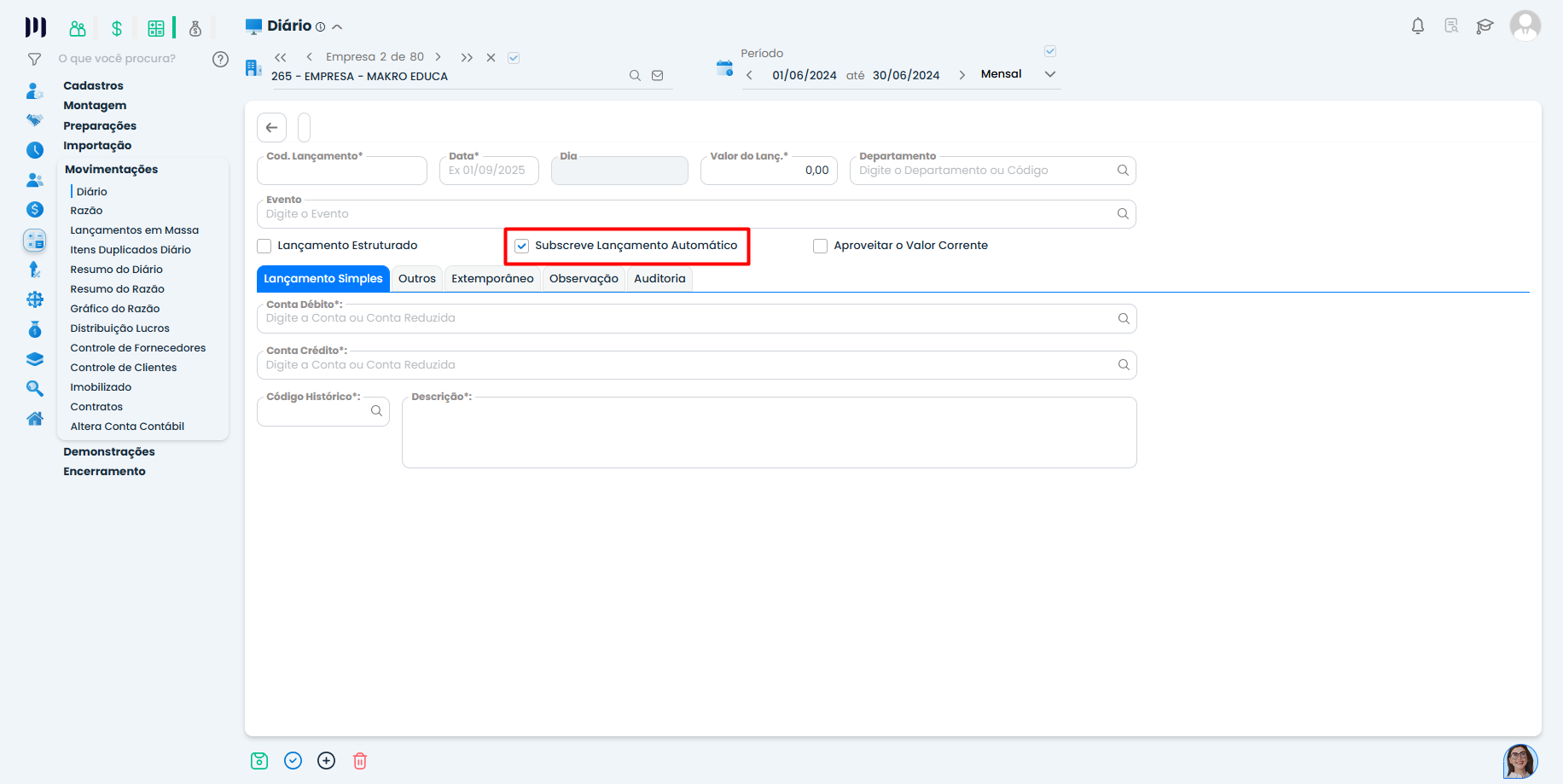Click the Conta Débito input field
1563x784 pixels.
coord(683,319)
